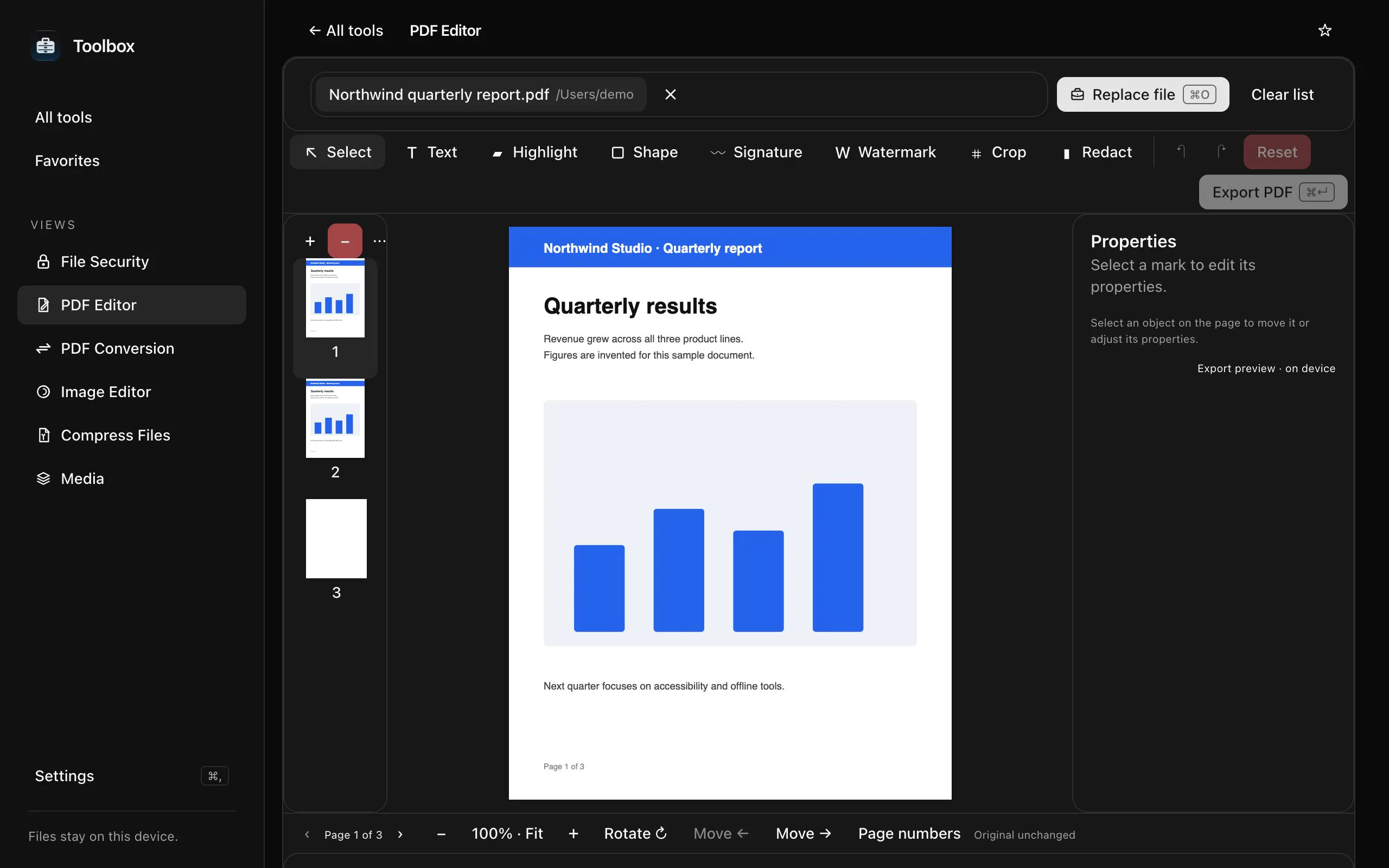1389x868 pixels.
Task: Click Replace file
Action: (x=1143, y=94)
